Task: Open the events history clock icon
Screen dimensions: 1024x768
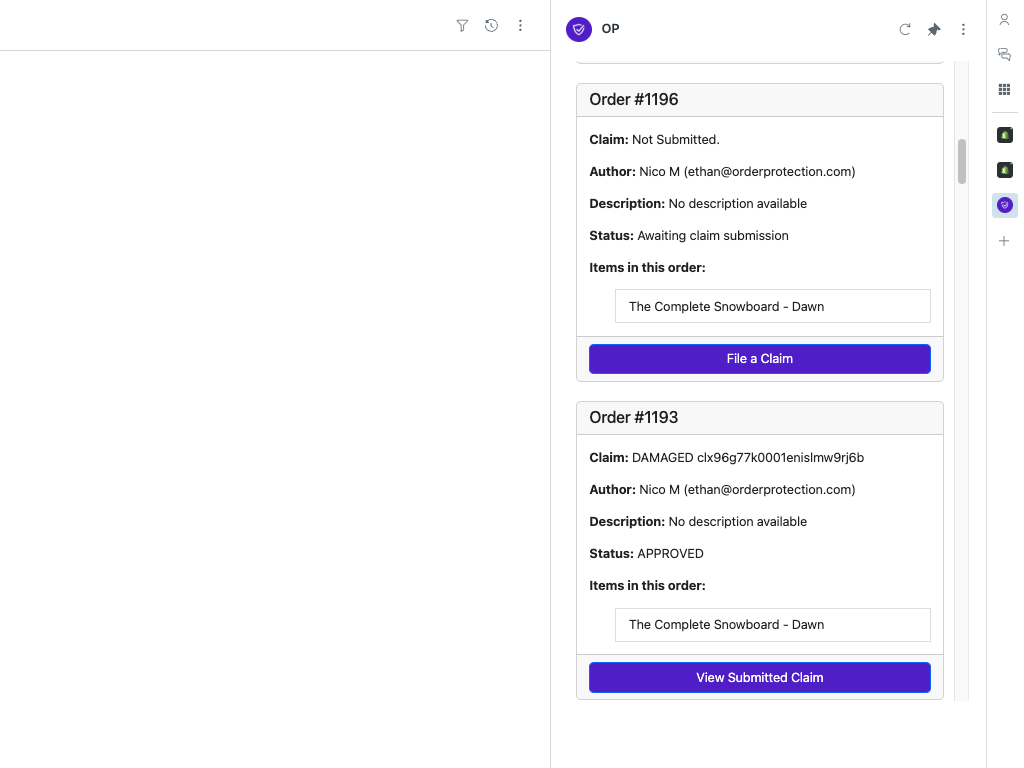Action: [x=491, y=26]
